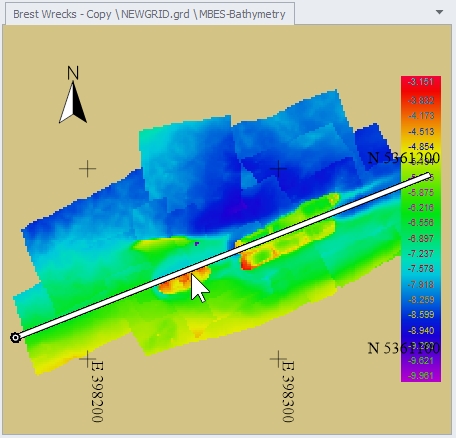Click the white profile line across the wreck
The image size is (456, 438).
pos(222,257)
